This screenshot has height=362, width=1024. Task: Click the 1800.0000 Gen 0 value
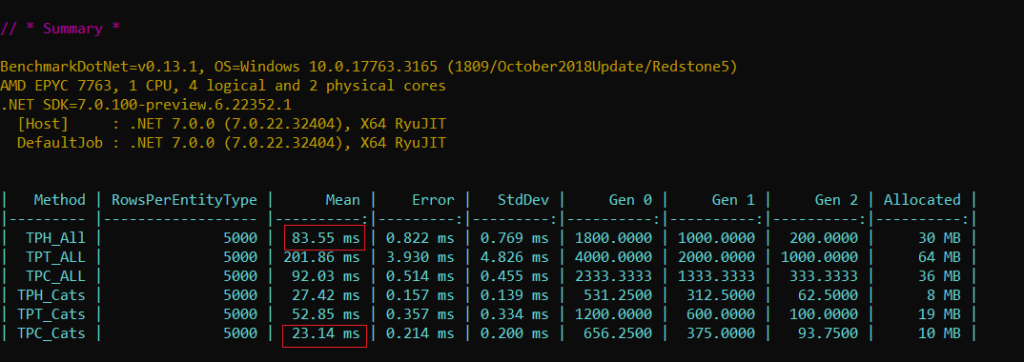pos(613,238)
